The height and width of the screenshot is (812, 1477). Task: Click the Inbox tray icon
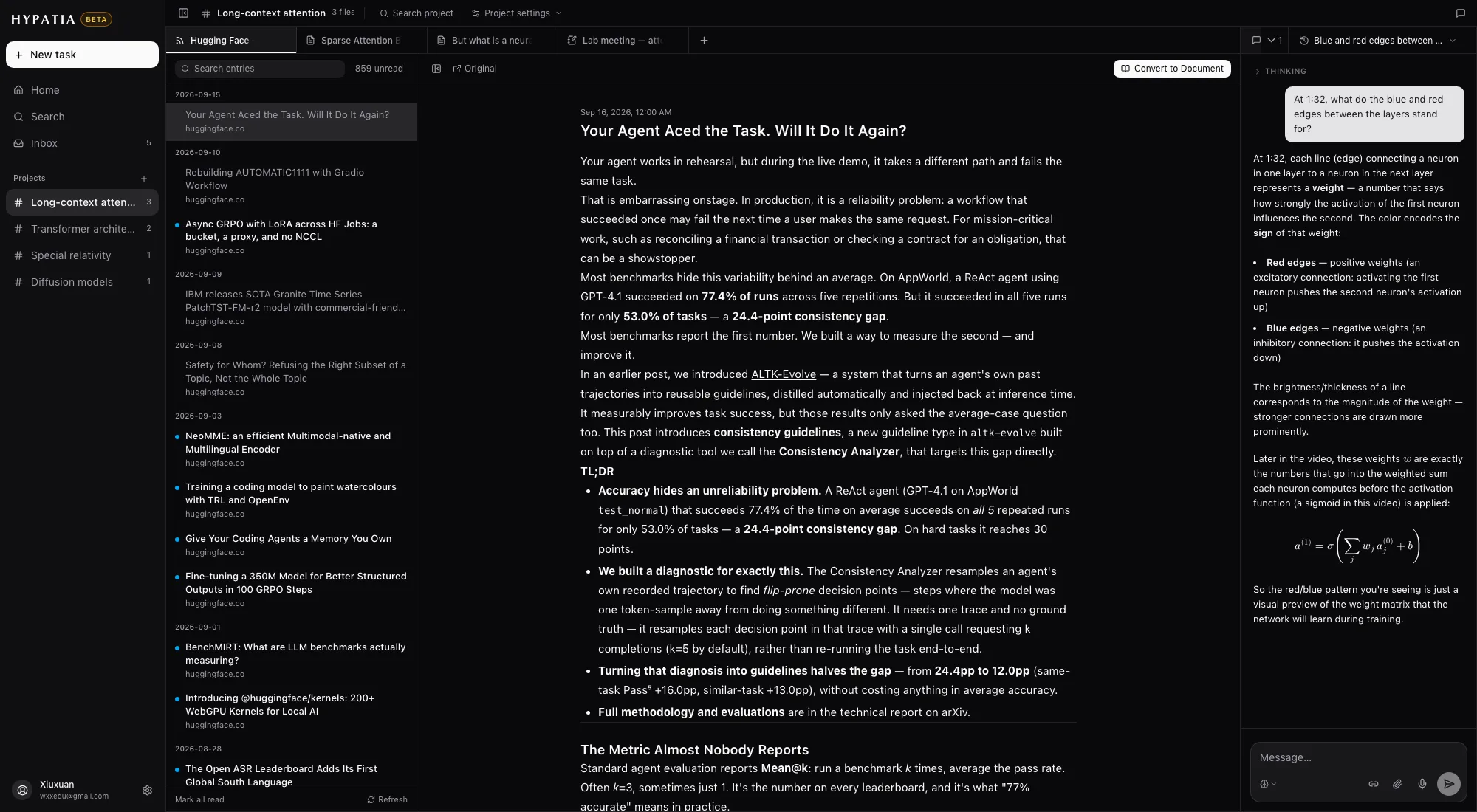18,143
